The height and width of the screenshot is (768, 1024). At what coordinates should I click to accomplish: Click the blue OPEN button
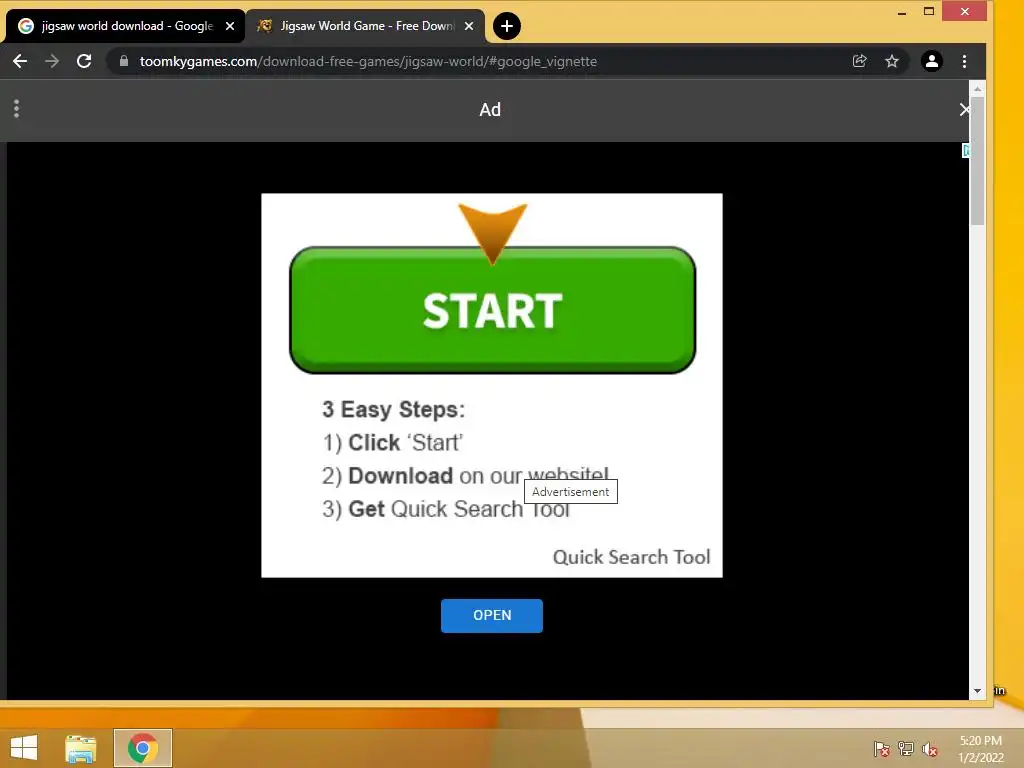(492, 615)
